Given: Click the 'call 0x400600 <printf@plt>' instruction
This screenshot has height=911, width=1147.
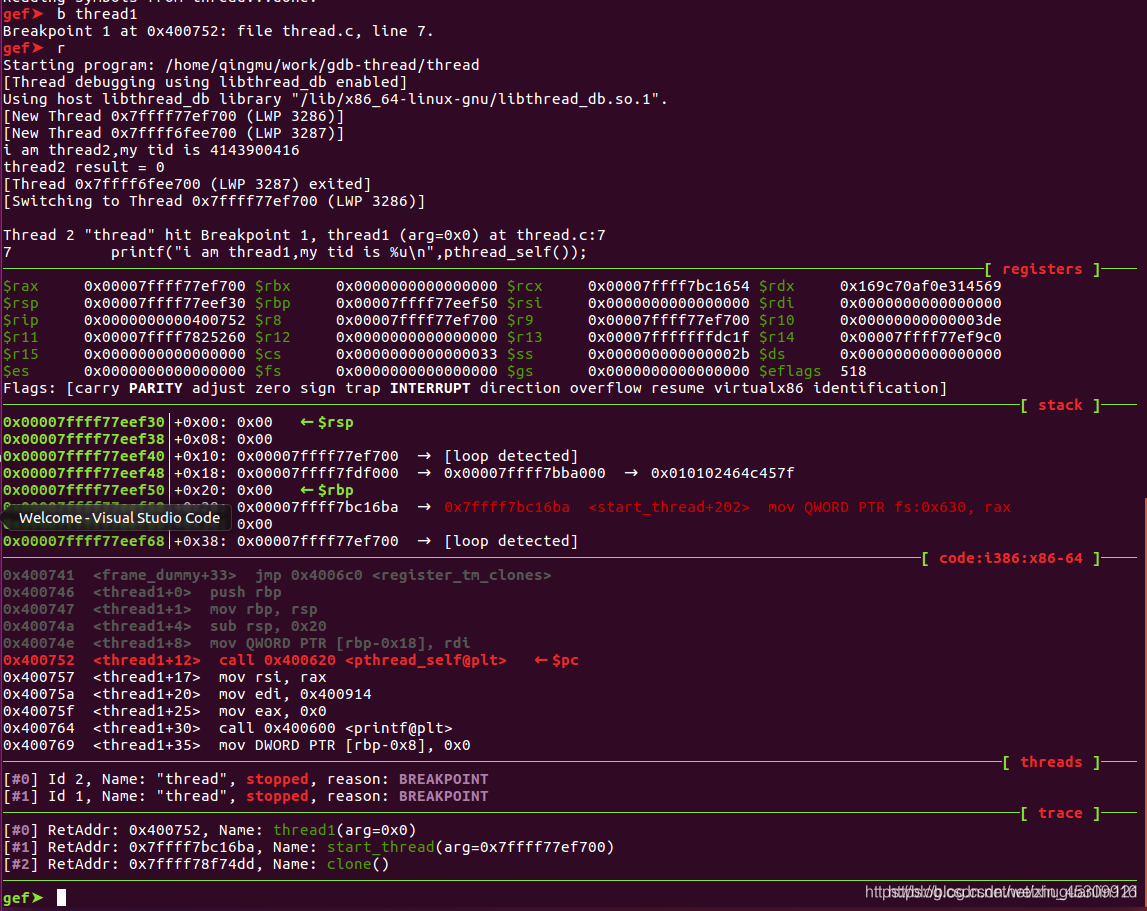Looking at the screenshot, I should coord(335,728).
